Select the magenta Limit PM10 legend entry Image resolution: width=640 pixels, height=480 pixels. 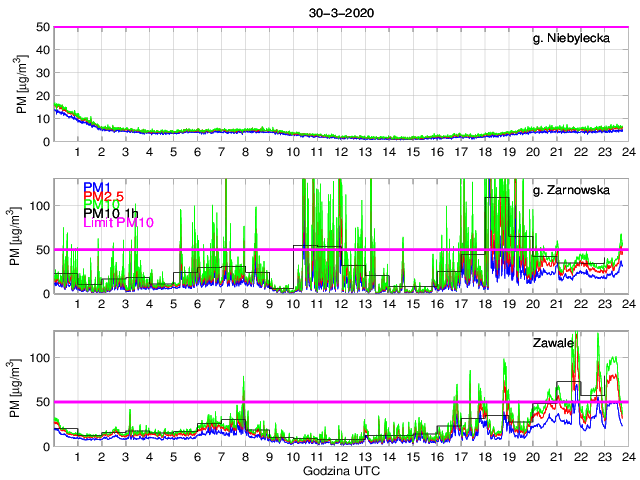point(116,222)
